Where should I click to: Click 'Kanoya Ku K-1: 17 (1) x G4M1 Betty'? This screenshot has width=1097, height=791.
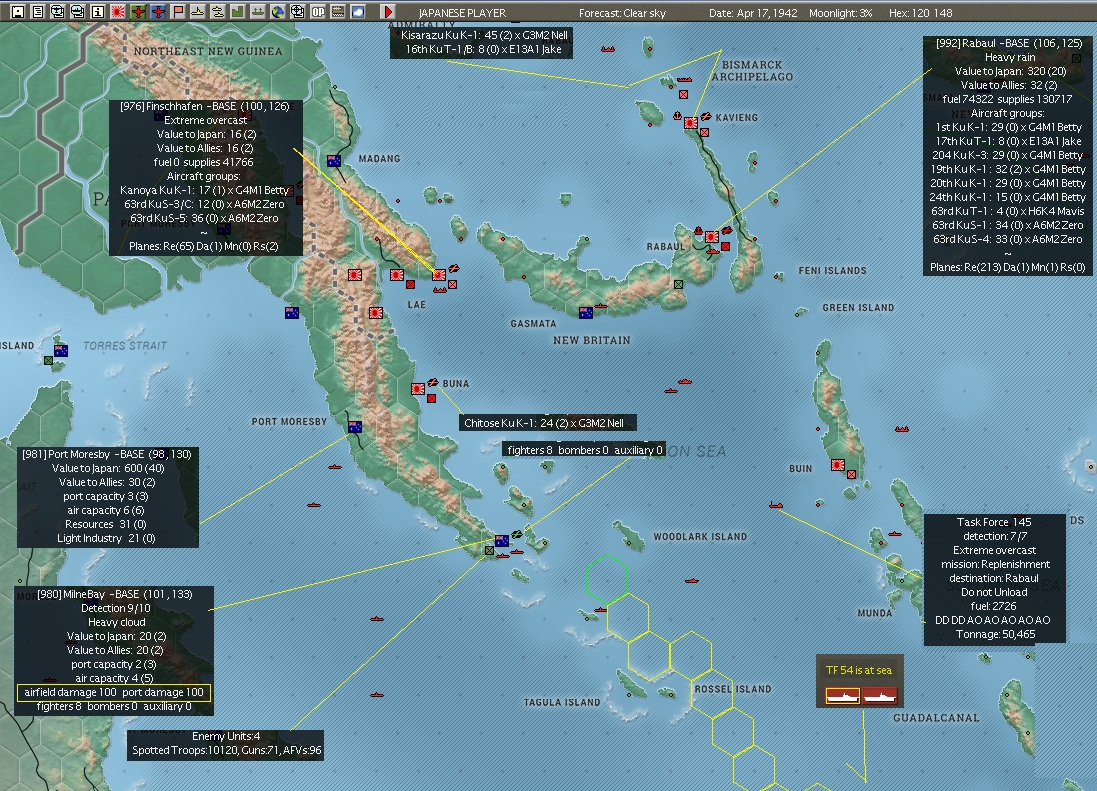coord(204,190)
